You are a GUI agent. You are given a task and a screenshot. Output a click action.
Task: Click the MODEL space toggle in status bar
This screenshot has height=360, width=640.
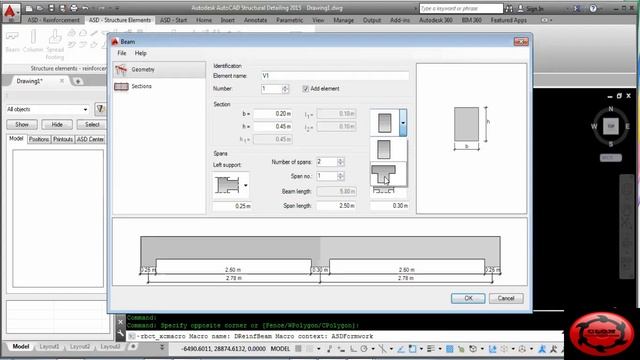(280, 349)
